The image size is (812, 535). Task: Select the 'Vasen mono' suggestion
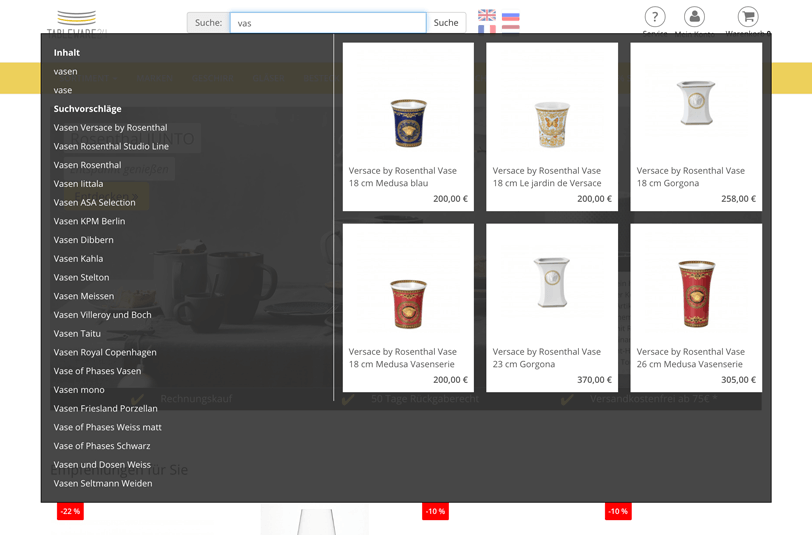79,389
